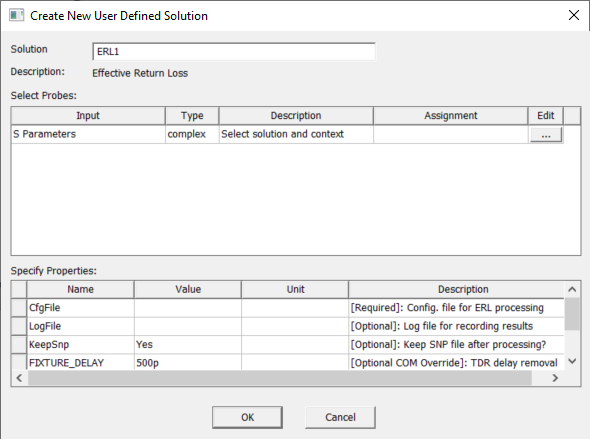This screenshot has height=439, width=590.
Task: Click the FIXTURE_DELAY value '500p'
Action: pyautogui.click(x=188, y=363)
